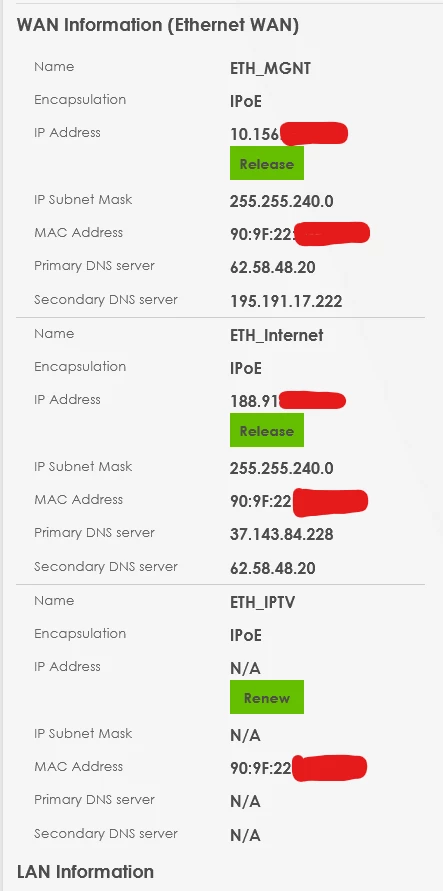Click Release button under ETH_Internet IP address
Image resolution: width=443 pixels, height=891 pixels.
coord(267,430)
